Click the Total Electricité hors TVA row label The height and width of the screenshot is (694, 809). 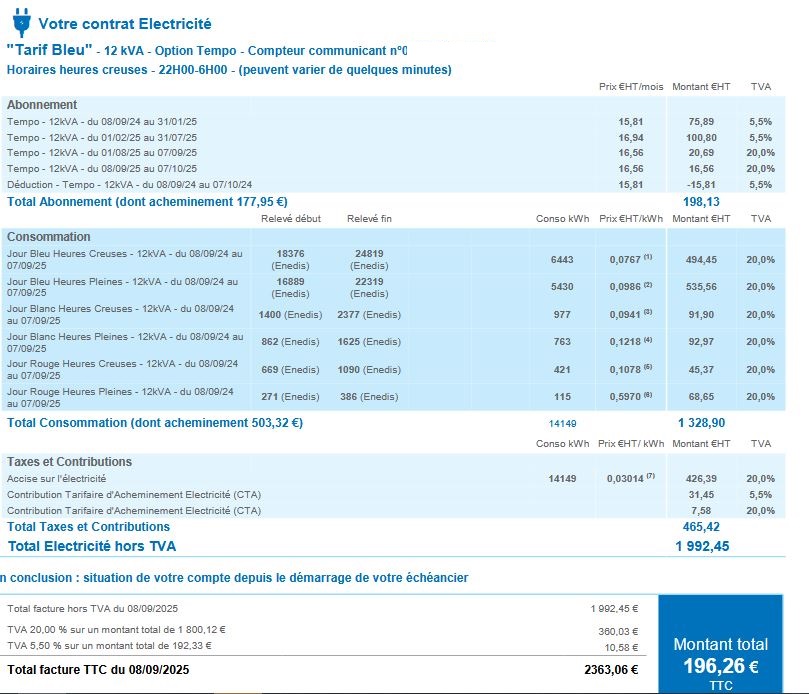coord(92,546)
